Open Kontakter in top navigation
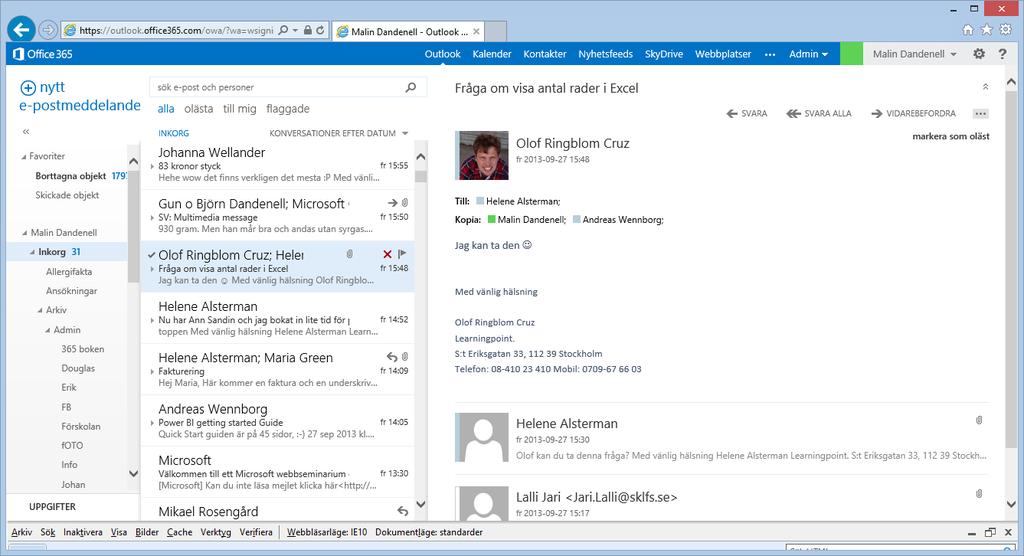The image size is (1024, 556). (x=545, y=54)
